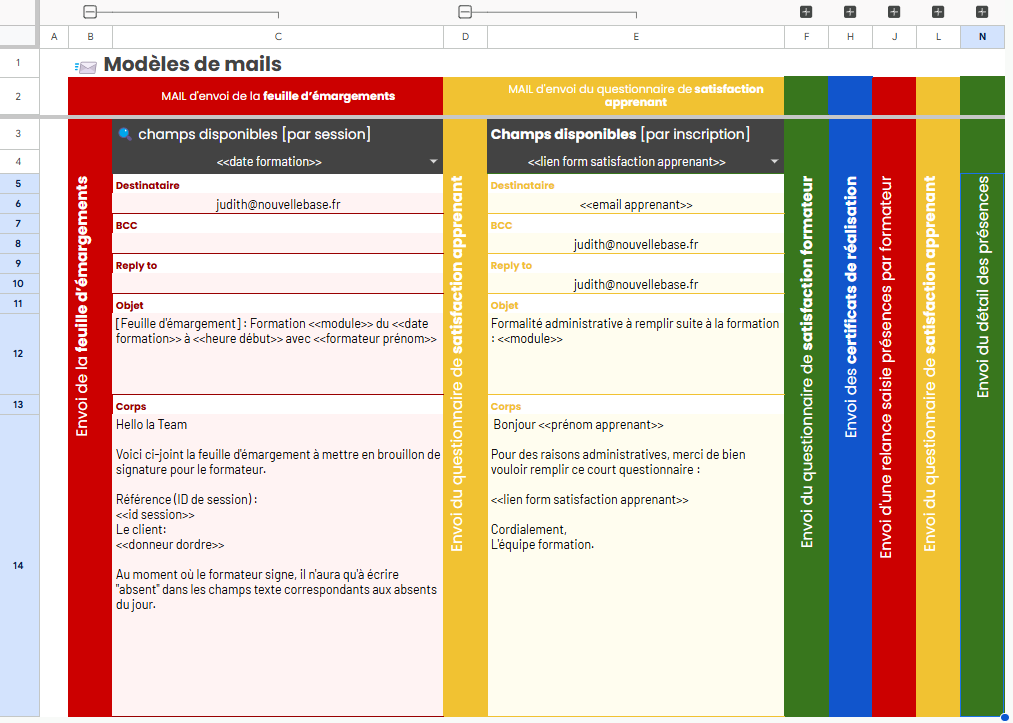Image resolution: width=1013 pixels, height=723 pixels.
Task: Select column A header
Action: 54,37
